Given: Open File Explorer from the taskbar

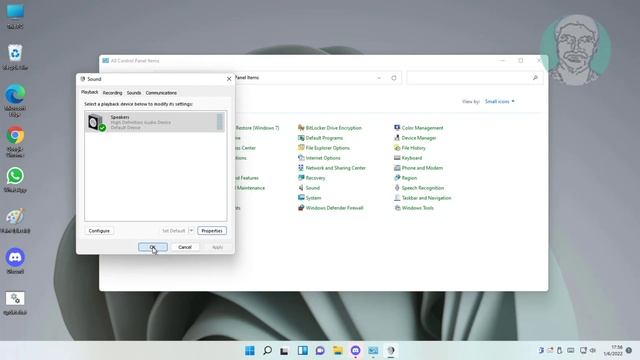Looking at the screenshot, I should tap(338, 350).
